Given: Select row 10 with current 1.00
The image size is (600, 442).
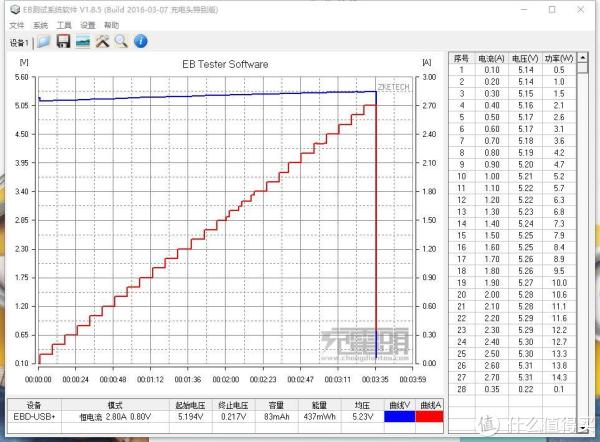Looking at the screenshot, I should (512, 176).
